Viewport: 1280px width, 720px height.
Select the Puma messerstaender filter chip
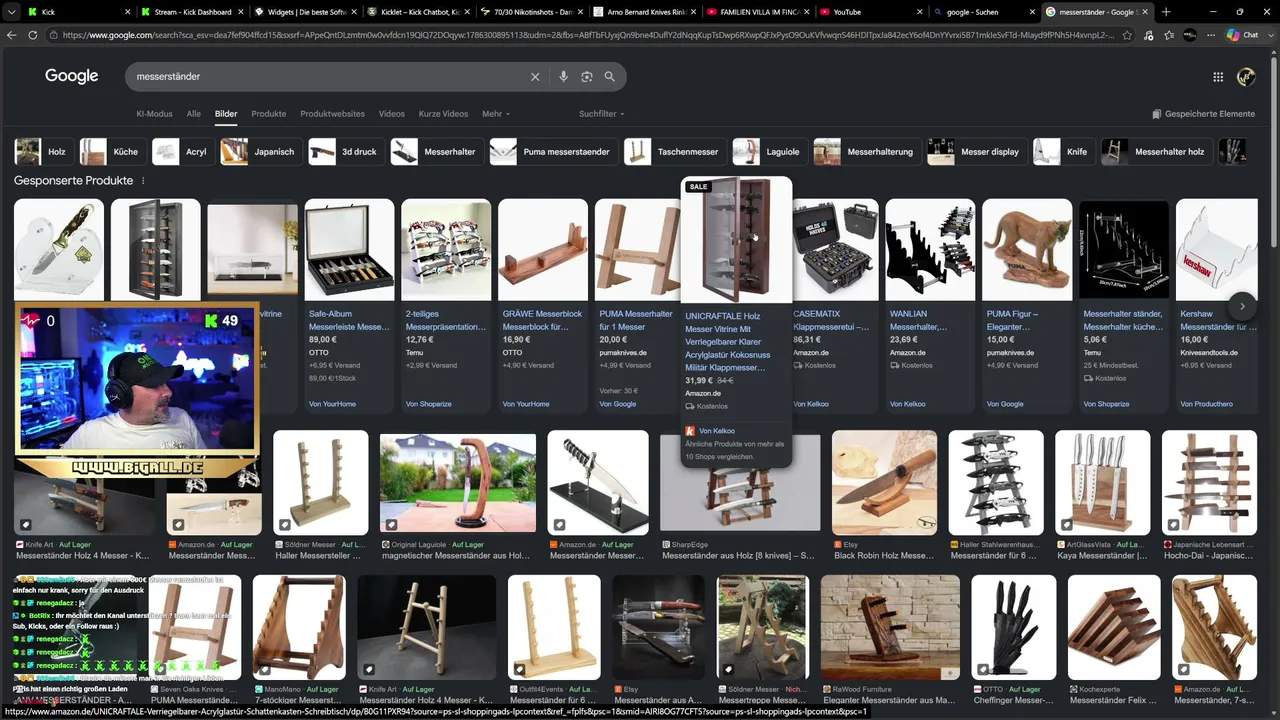[x=552, y=152]
